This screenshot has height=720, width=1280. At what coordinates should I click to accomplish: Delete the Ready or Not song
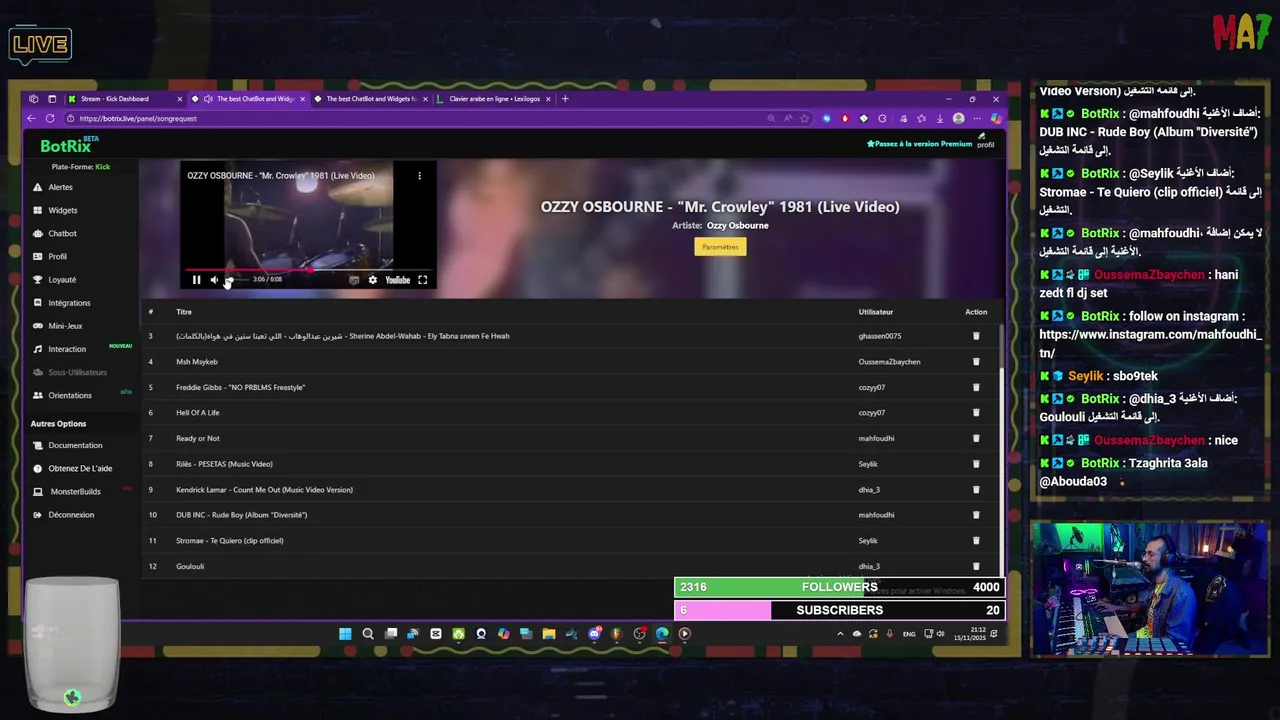click(x=976, y=438)
